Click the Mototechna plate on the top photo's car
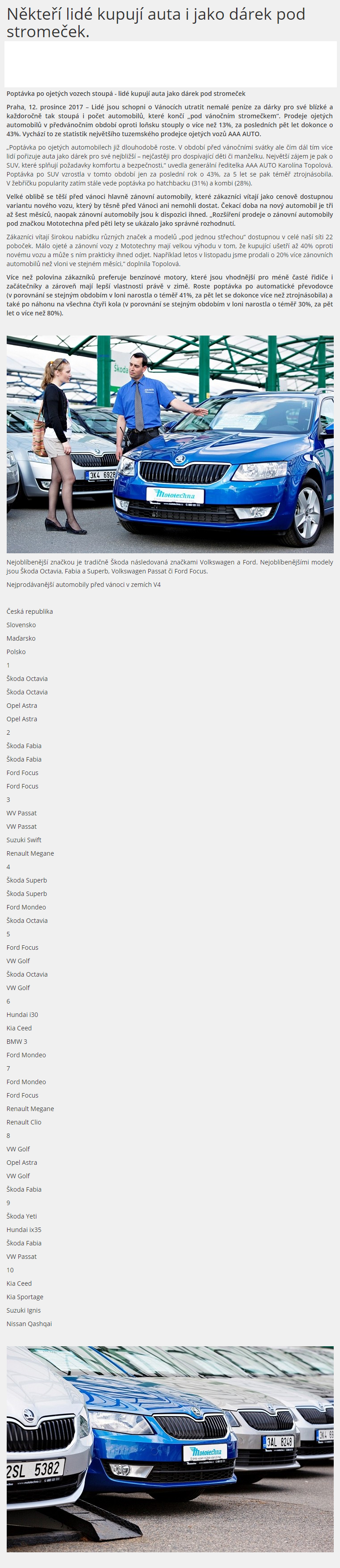This screenshot has width=340, height=1568. point(175,495)
